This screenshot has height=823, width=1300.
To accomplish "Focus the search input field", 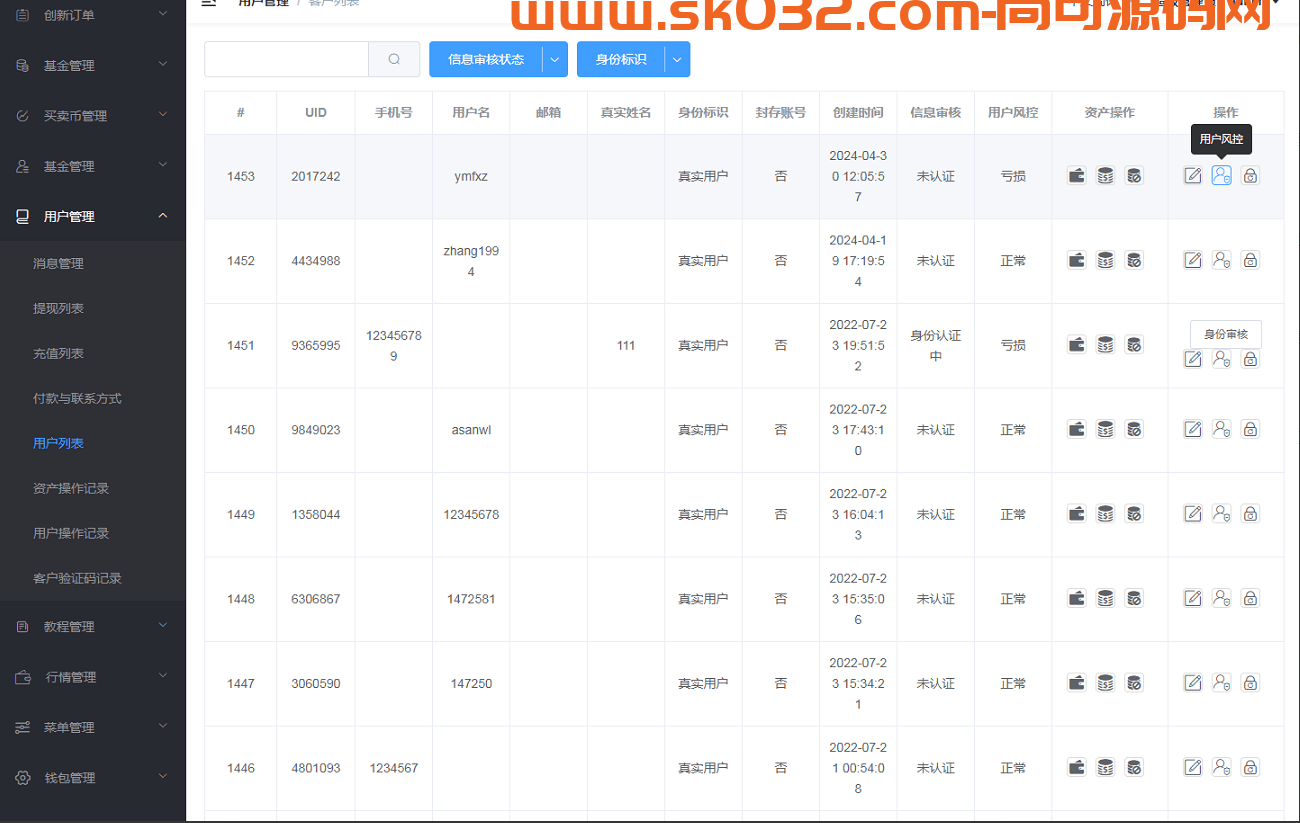I will tap(286, 59).
